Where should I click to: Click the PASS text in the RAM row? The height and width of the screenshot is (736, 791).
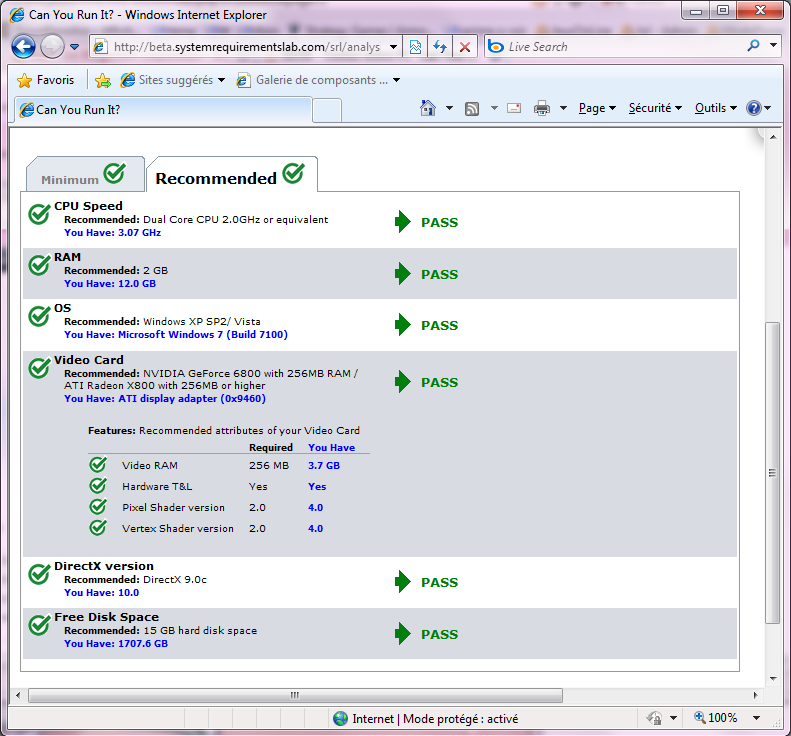pyautogui.click(x=439, y=274)
